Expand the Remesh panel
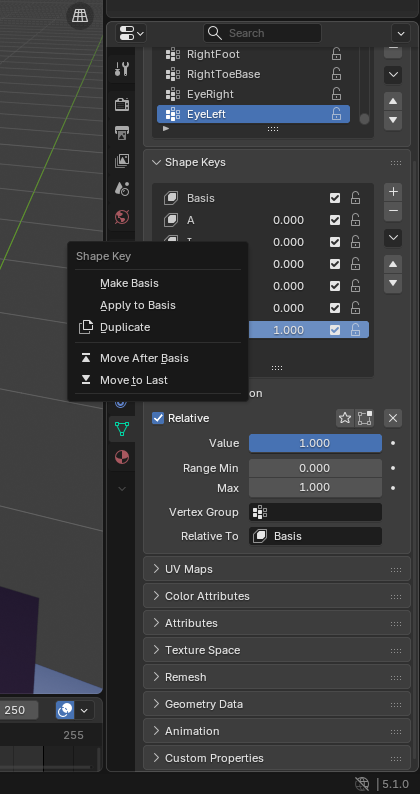Screen dimensions: 420x794 [x=277, y=677]
